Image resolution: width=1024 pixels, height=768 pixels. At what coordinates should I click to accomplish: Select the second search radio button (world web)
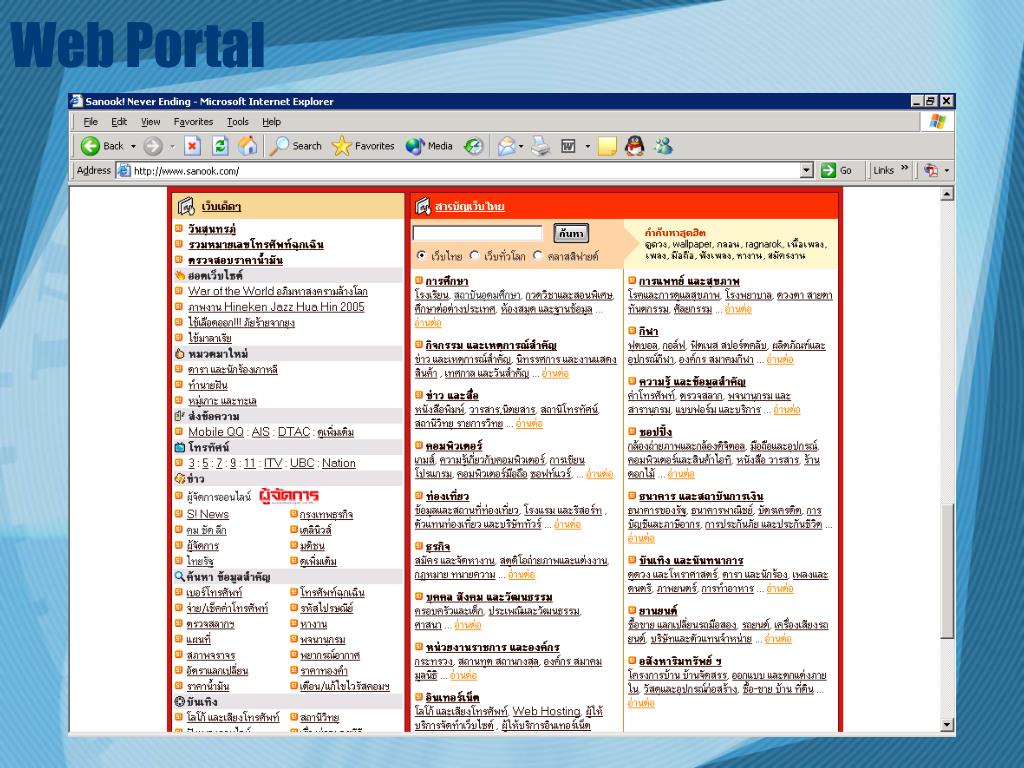point(474,255)
